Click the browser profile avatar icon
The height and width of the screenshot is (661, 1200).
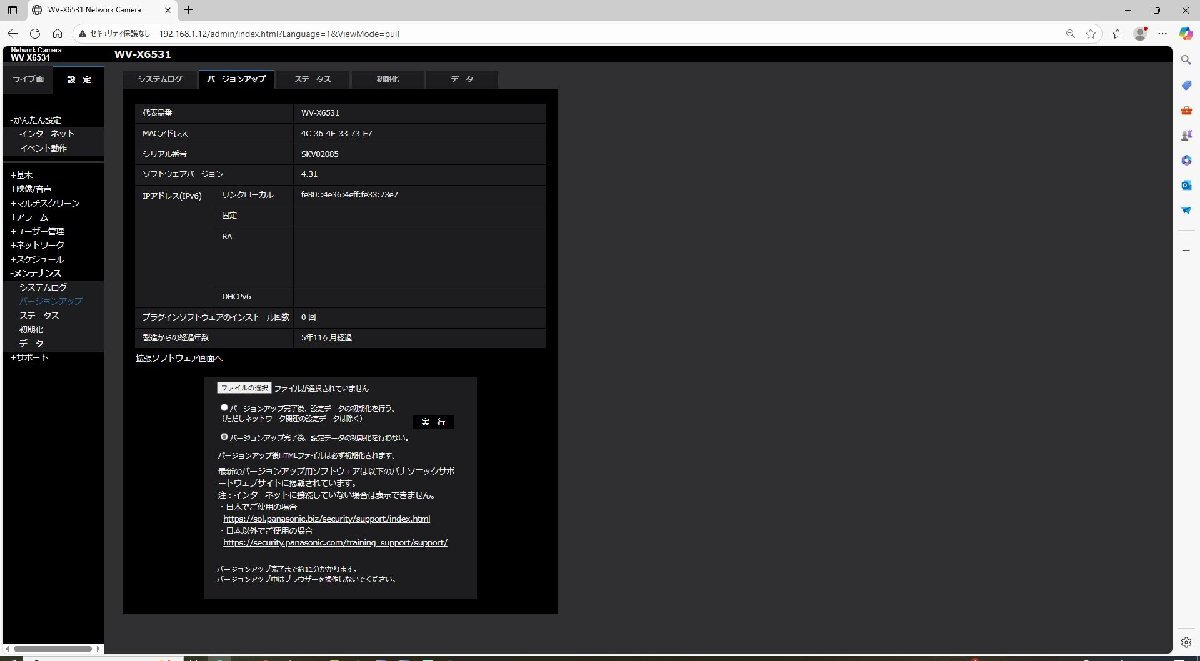[x=1139, y=33]
